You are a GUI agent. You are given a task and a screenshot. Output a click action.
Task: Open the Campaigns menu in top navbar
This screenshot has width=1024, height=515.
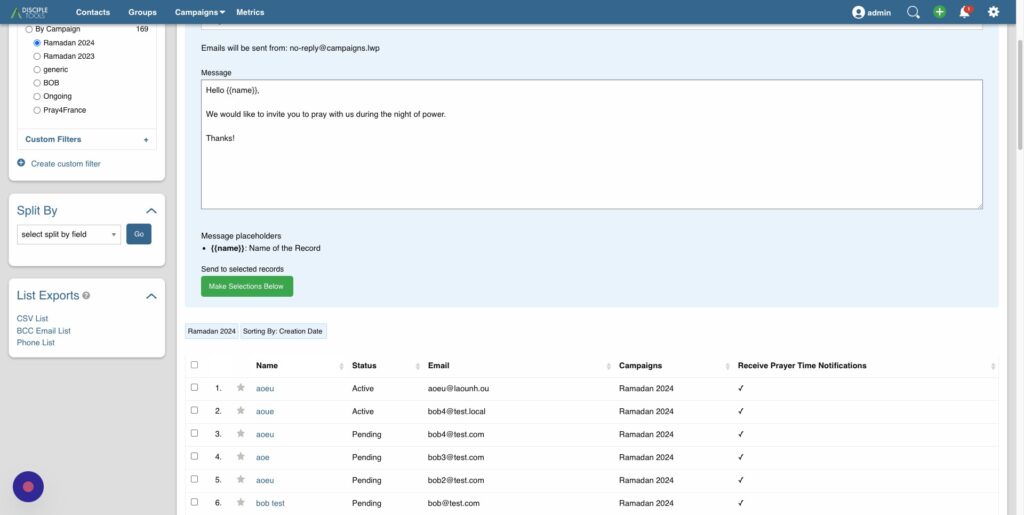click(199, 12)
